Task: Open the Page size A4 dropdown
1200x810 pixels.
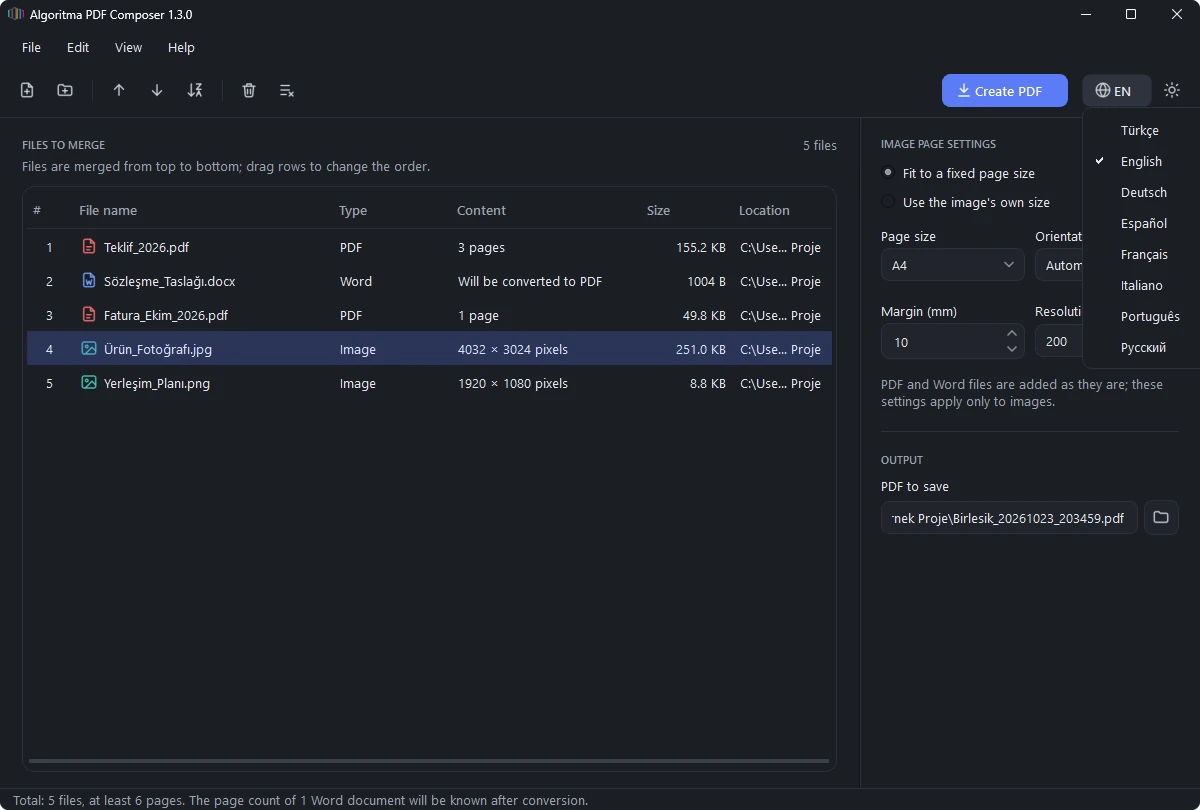Action: pyautogui.click(x=953, y=265)
